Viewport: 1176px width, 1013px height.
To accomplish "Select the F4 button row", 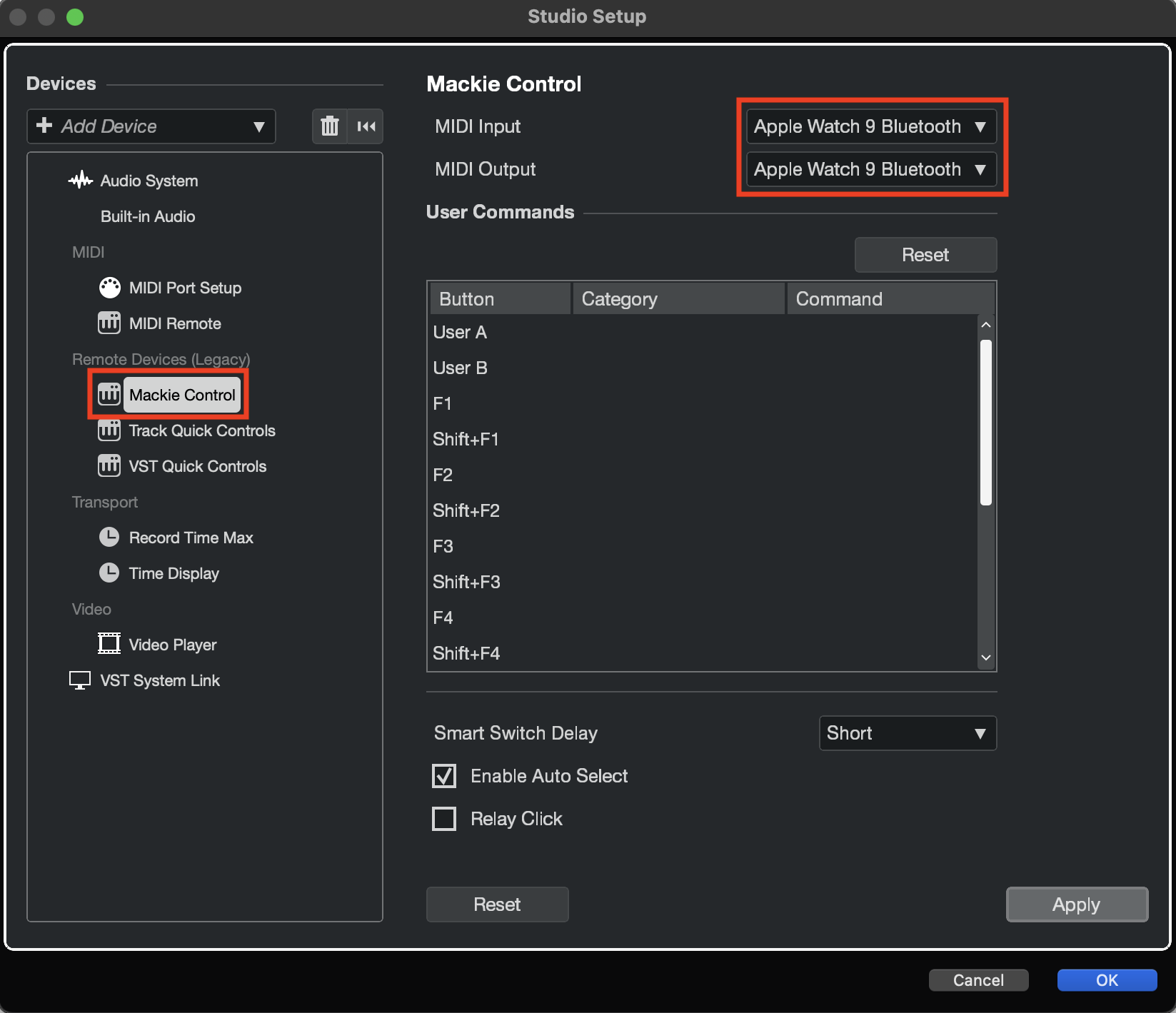I will pos(703,618).
